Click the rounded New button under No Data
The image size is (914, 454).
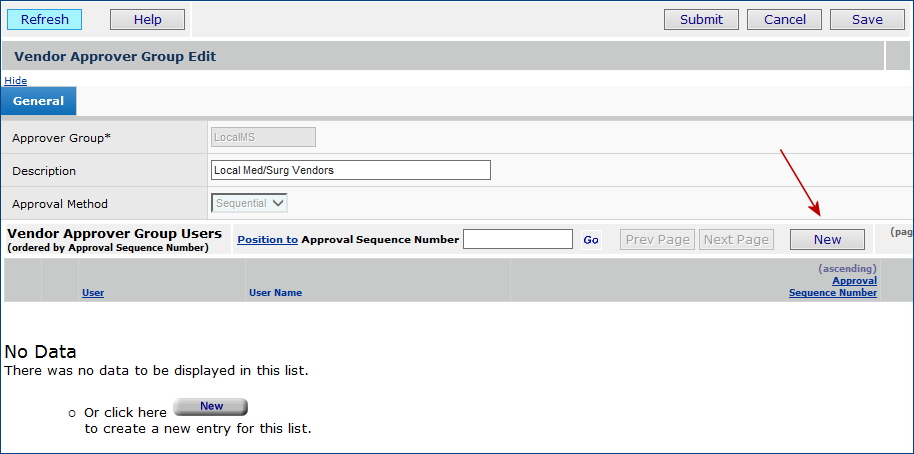(211, 407)
